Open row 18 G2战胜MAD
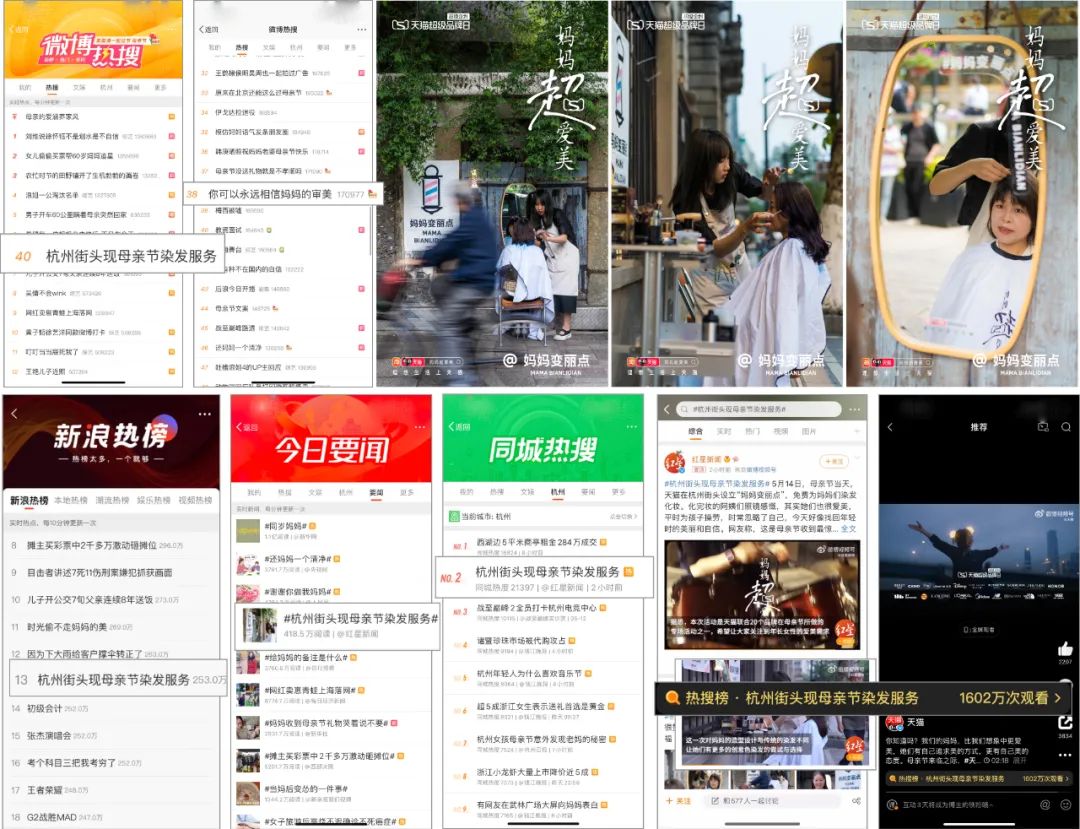 [112, 817]
